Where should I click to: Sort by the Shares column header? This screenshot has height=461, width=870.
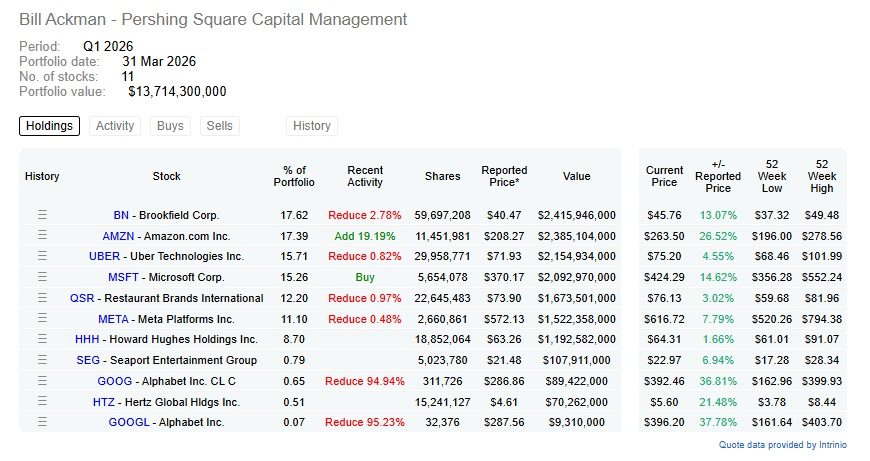(443, 176)
